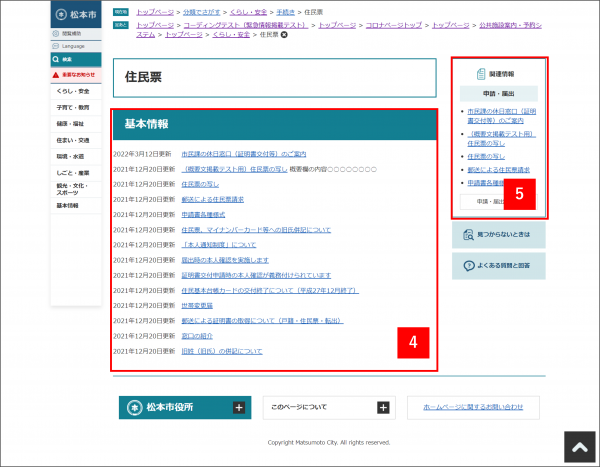Viewport: 600px width, 467px height.
Task: Click the 検索 search button
Action: point(73,60)
